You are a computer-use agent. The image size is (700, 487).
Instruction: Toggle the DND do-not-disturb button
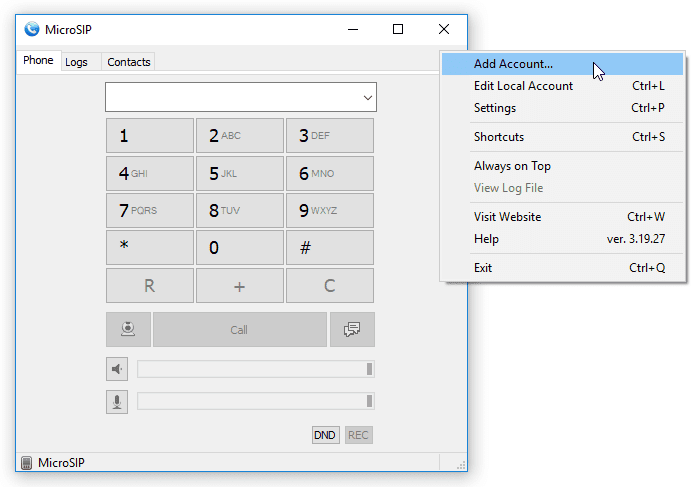325,435
